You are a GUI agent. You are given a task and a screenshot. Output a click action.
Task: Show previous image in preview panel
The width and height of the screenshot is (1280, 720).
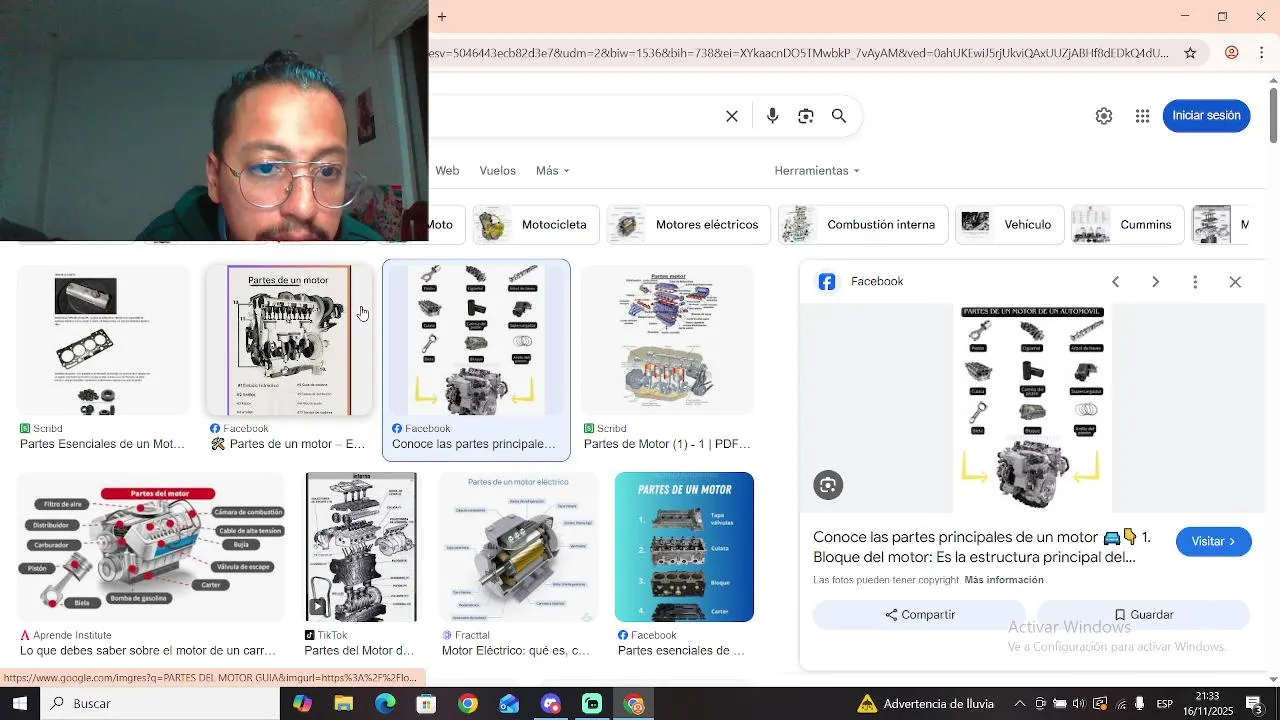click(1116, 282)
